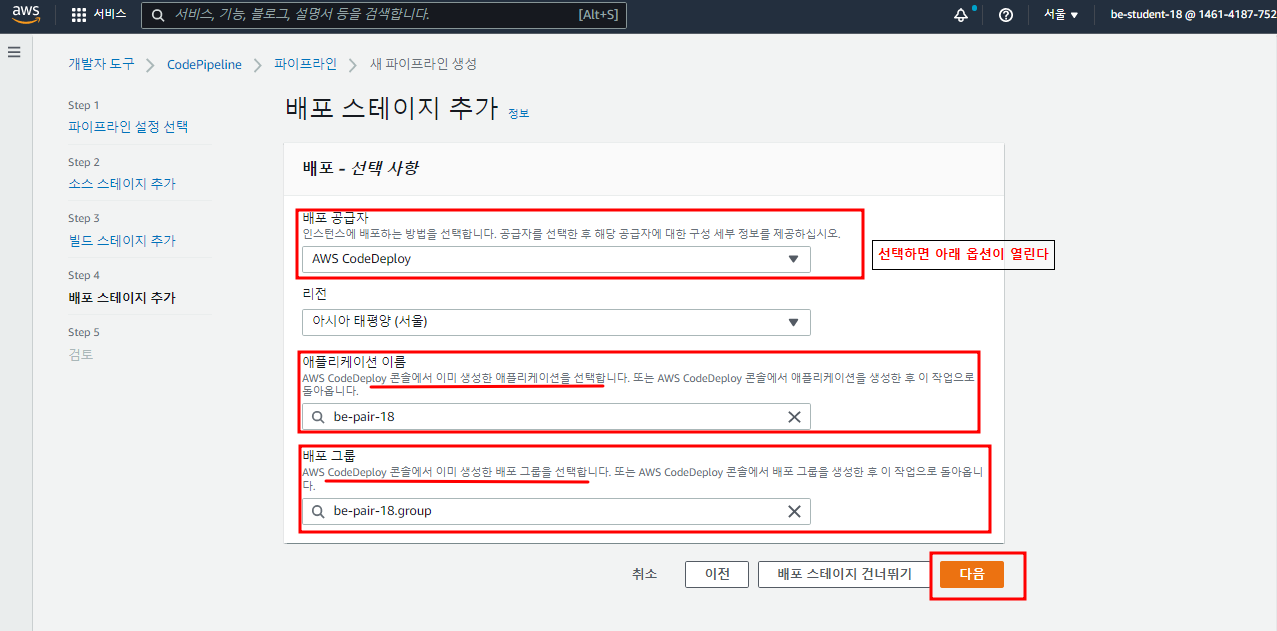Click the 서비스 label in header
This screenshot has width=1277, height=631.
pyautogui.click(x=110, y=15)
